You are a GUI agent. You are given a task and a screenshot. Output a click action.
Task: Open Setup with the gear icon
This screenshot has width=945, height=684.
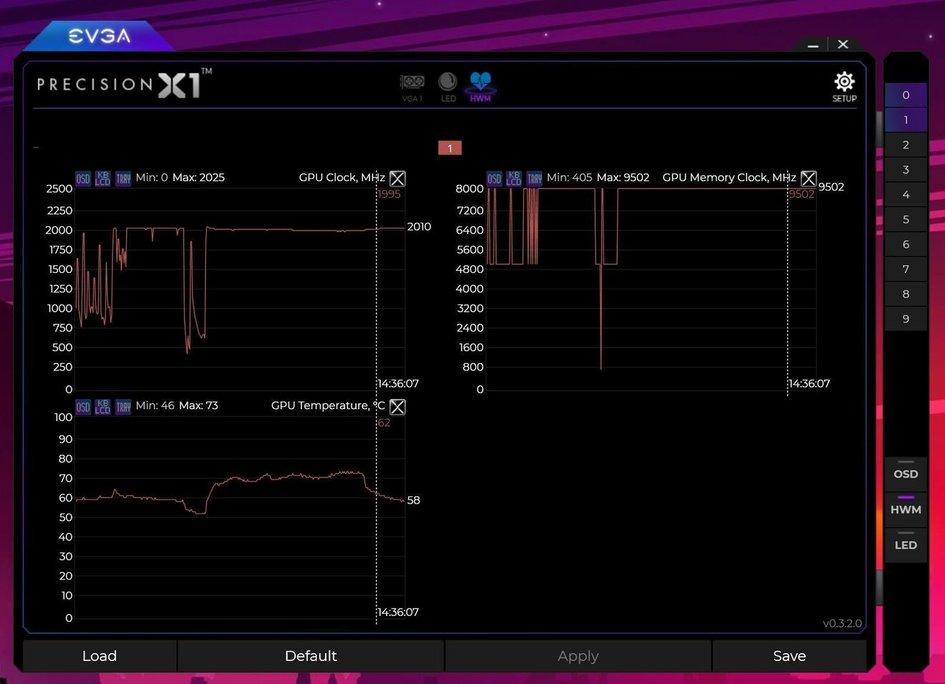[x=843, y=82]
